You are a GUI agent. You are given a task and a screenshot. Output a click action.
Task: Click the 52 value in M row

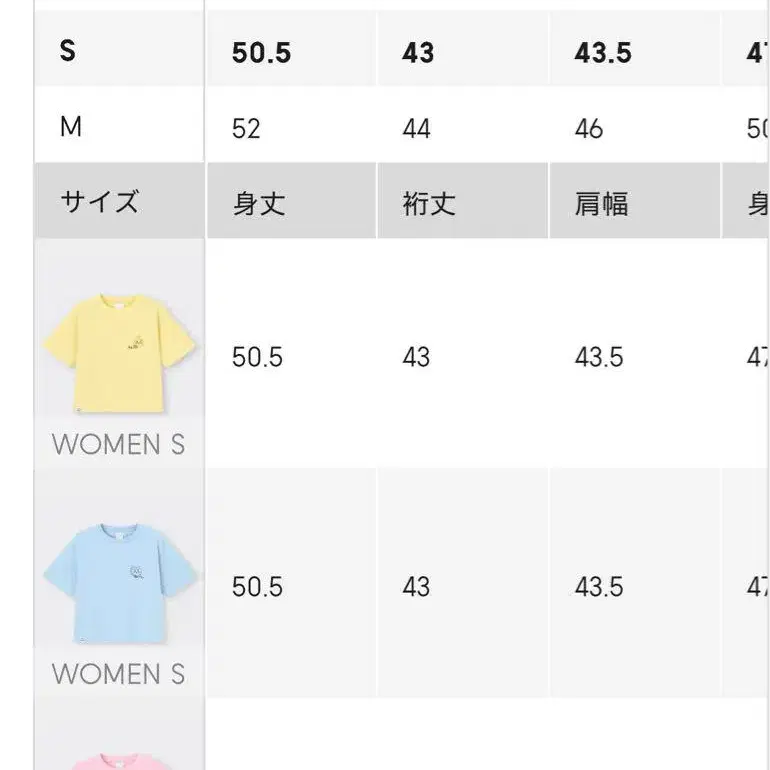tap(246, 129)
